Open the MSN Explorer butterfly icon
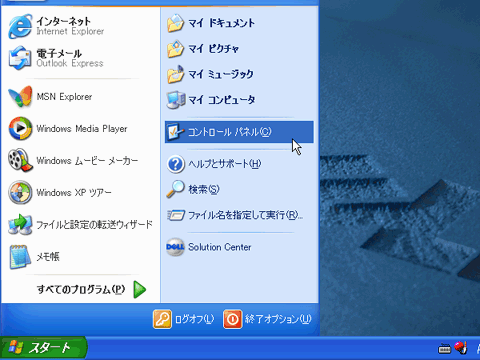480x360 pixels. [x=20, y=97]
